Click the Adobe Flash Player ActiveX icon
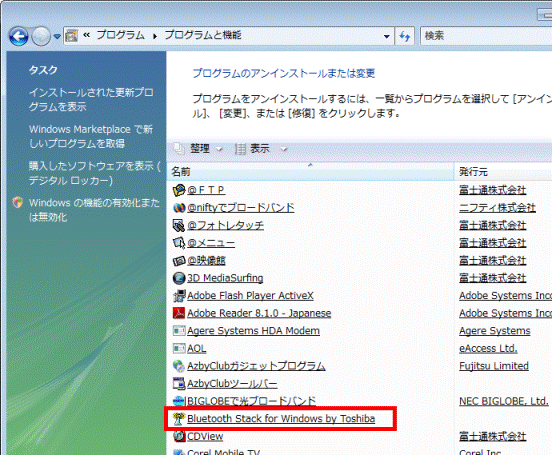The width and height of the screenshot is (552, 455). 179,296
